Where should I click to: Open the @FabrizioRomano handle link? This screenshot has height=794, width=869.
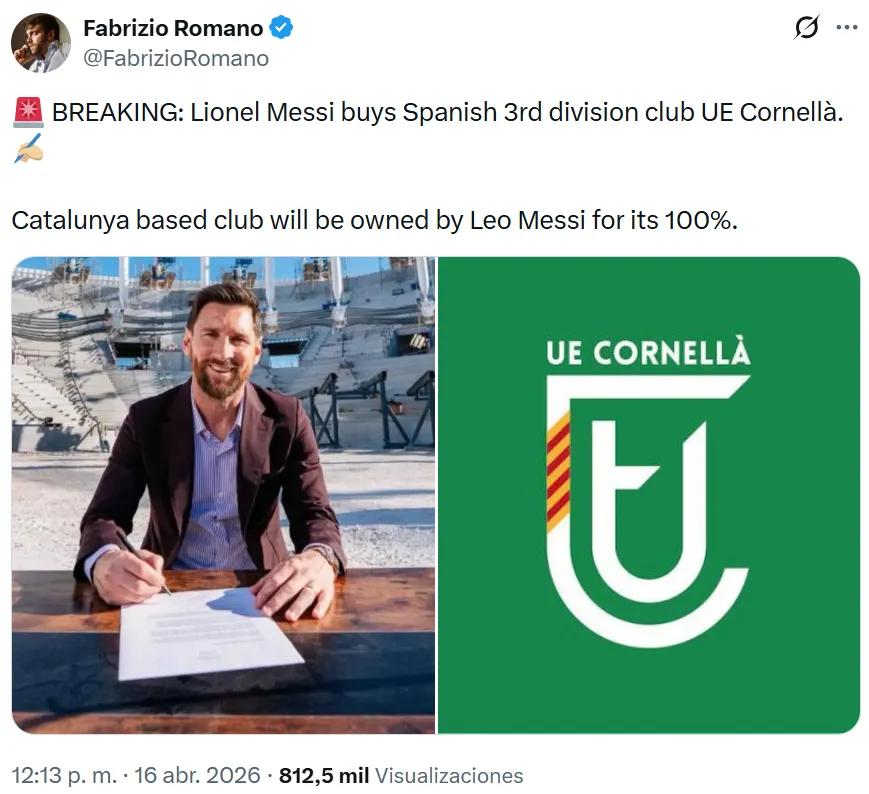click(176, 58)
